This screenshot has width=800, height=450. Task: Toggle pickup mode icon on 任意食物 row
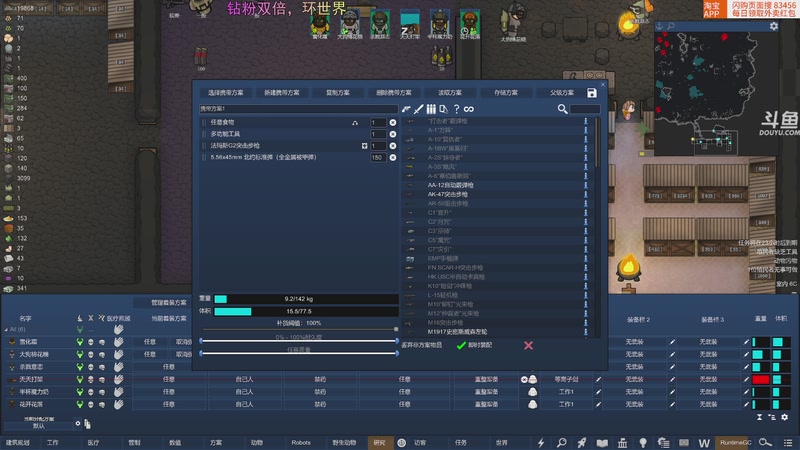pos(355,122)
